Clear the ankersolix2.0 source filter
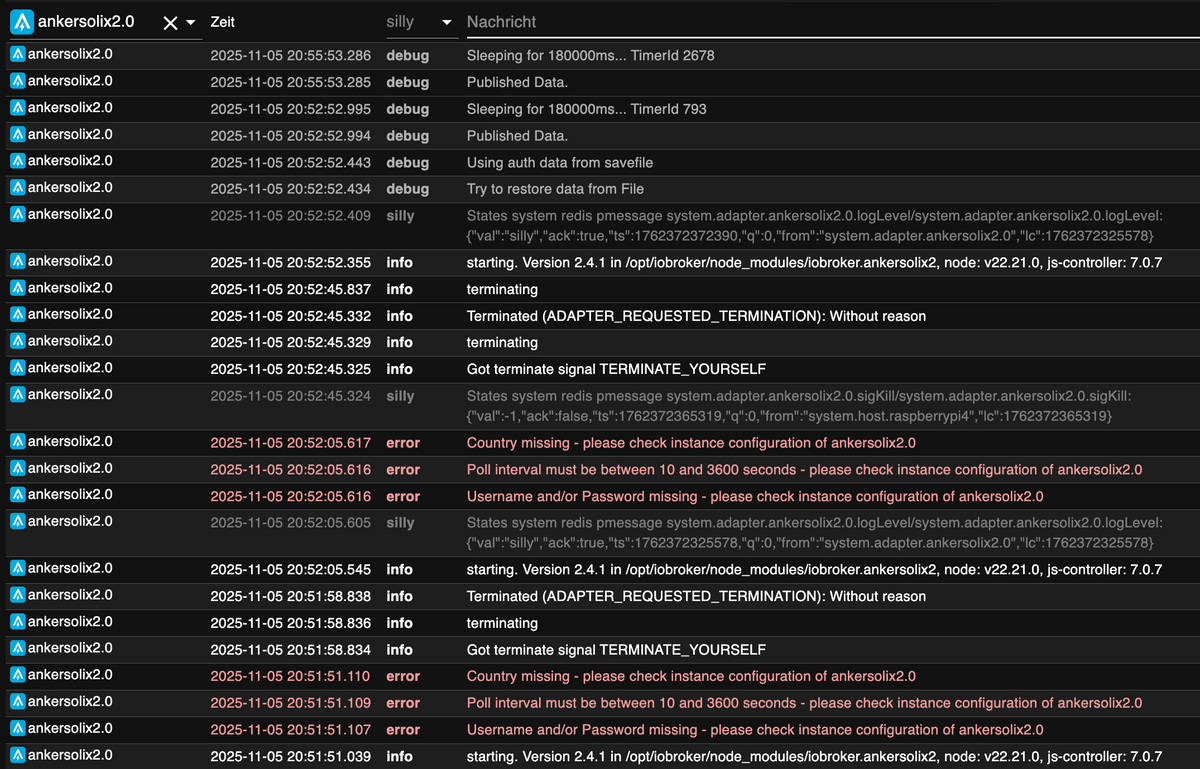The image size is (1200, 769). [170, 23]
